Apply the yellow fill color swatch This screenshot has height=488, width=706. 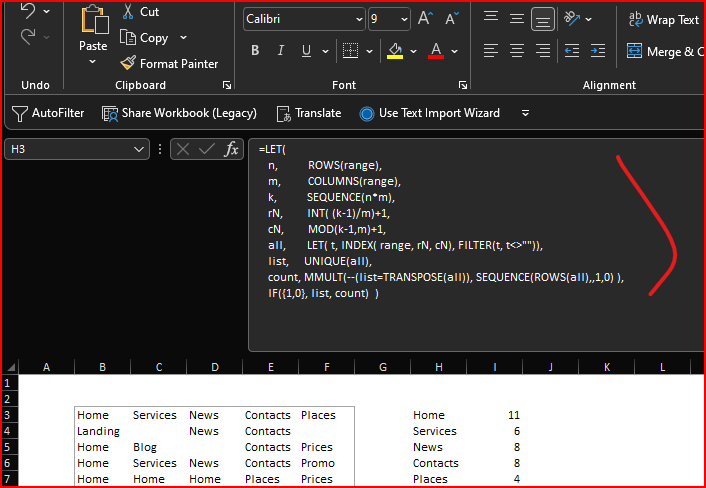click(395, 51)
